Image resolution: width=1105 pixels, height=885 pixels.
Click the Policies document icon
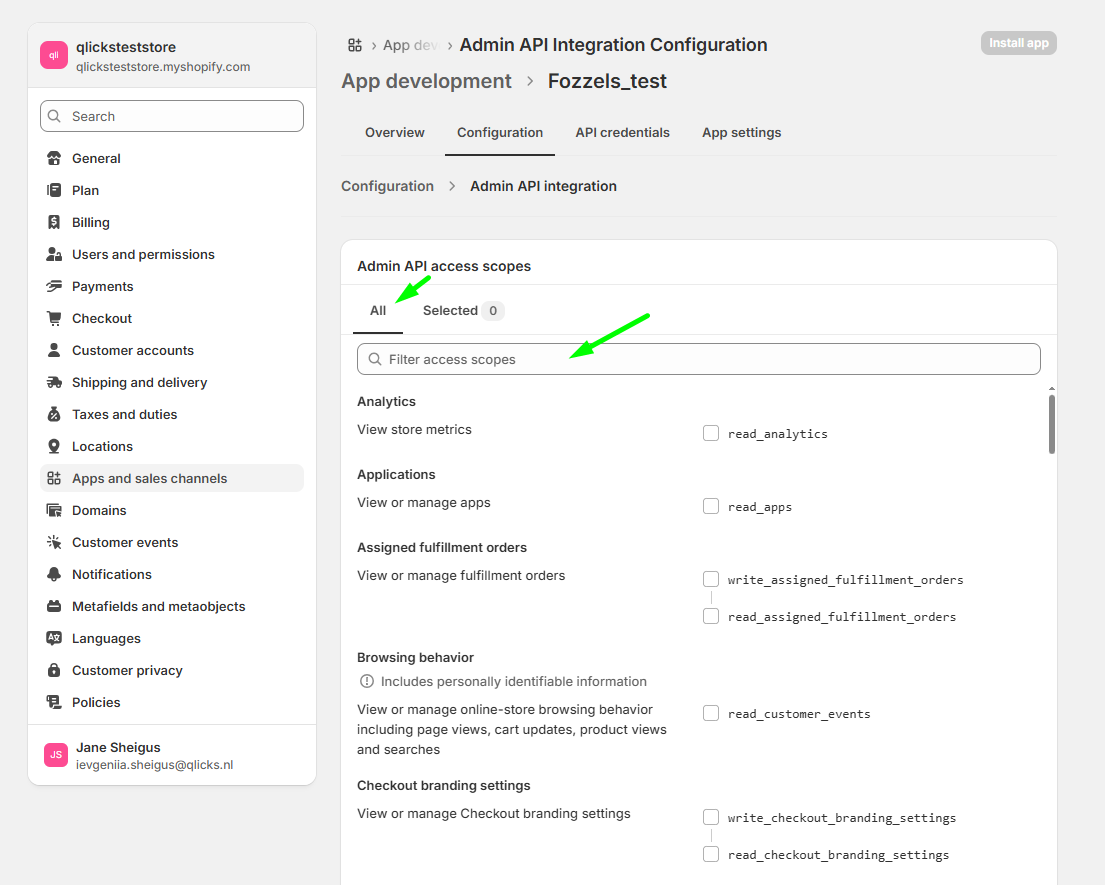pos(54,703)
